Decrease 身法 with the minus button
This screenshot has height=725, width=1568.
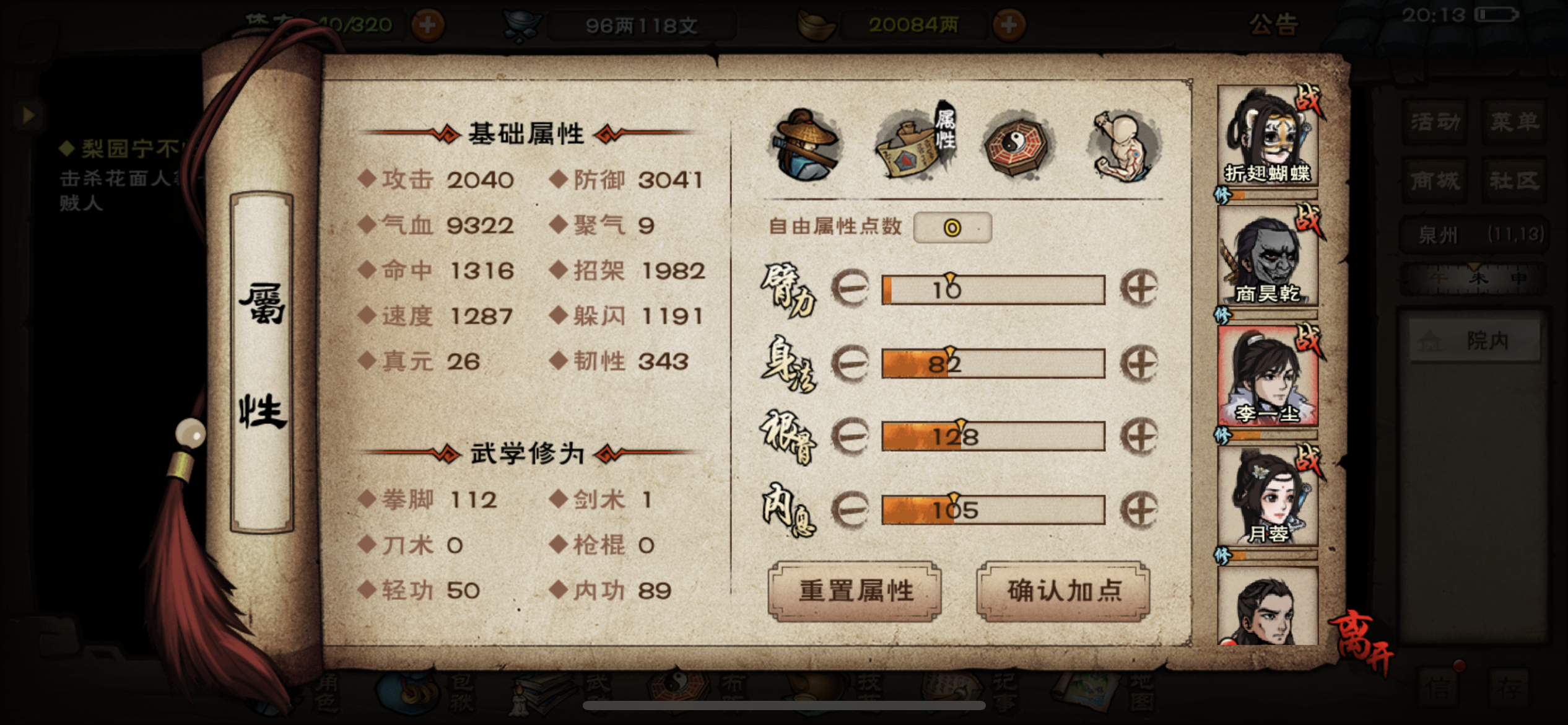click(850, 363)
